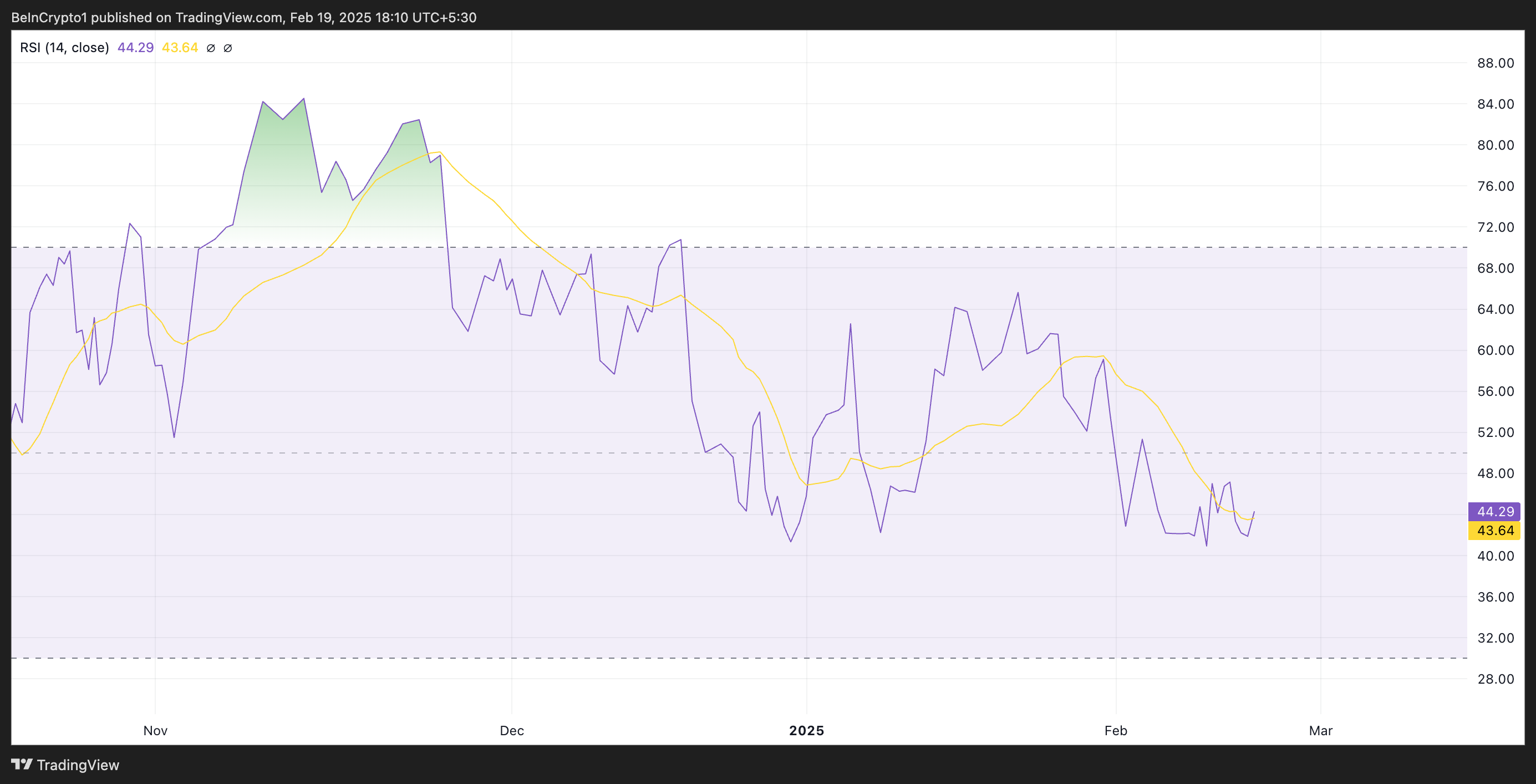1536x784 pixels.
Task: Click the TradingView logo icon
Action: click(22, 763)
